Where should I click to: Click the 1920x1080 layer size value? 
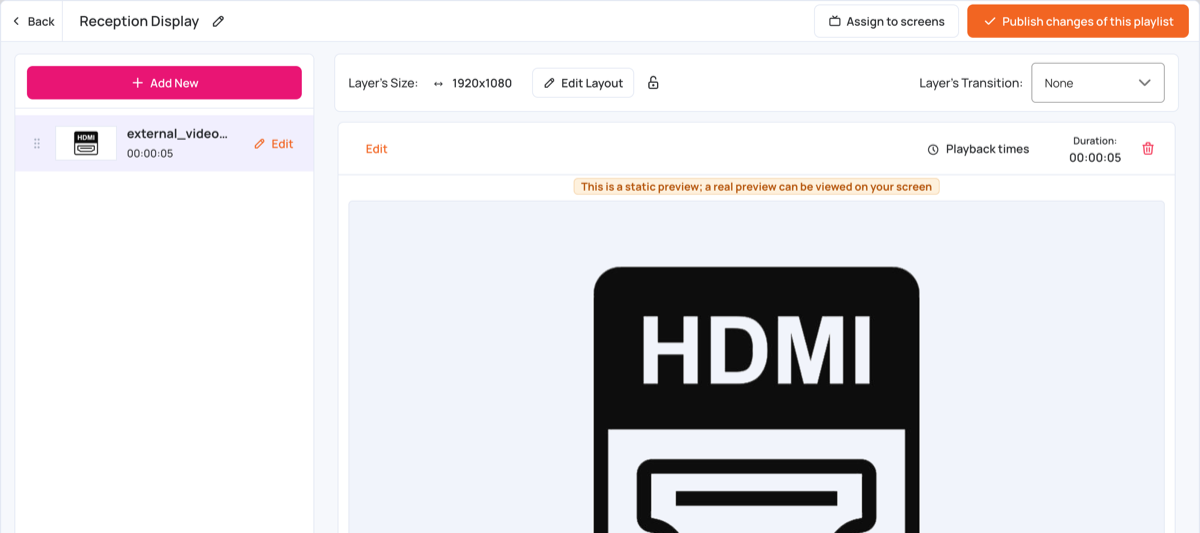(482, 83)
